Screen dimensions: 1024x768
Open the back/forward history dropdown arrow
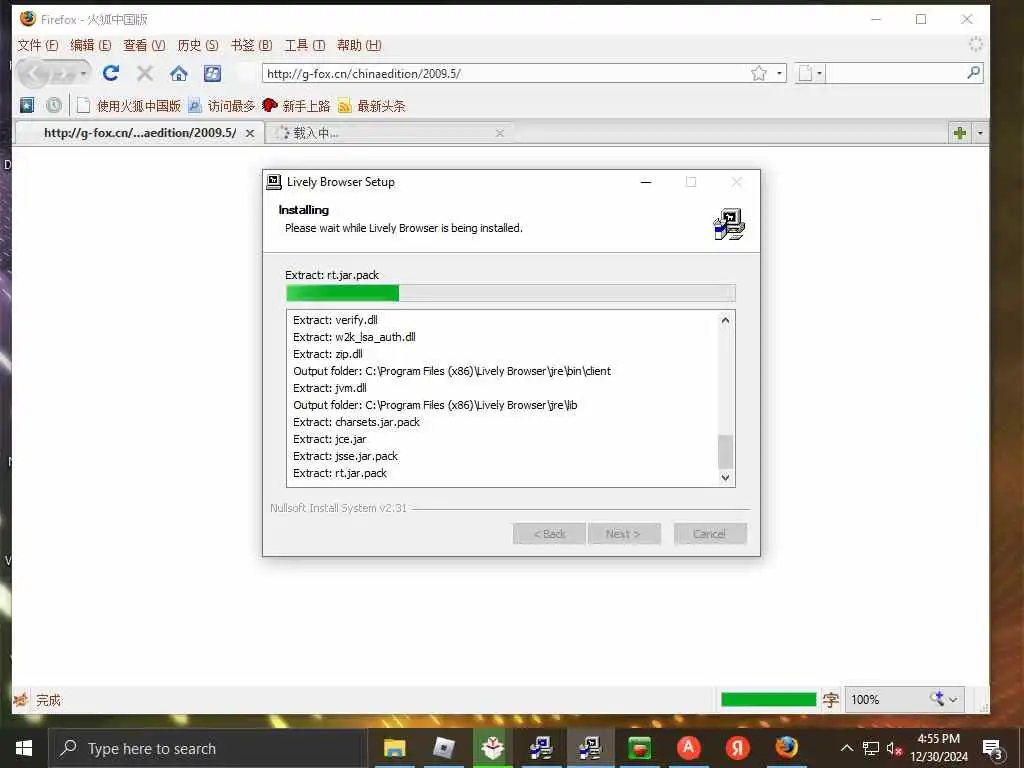click(x=82, y=74)
